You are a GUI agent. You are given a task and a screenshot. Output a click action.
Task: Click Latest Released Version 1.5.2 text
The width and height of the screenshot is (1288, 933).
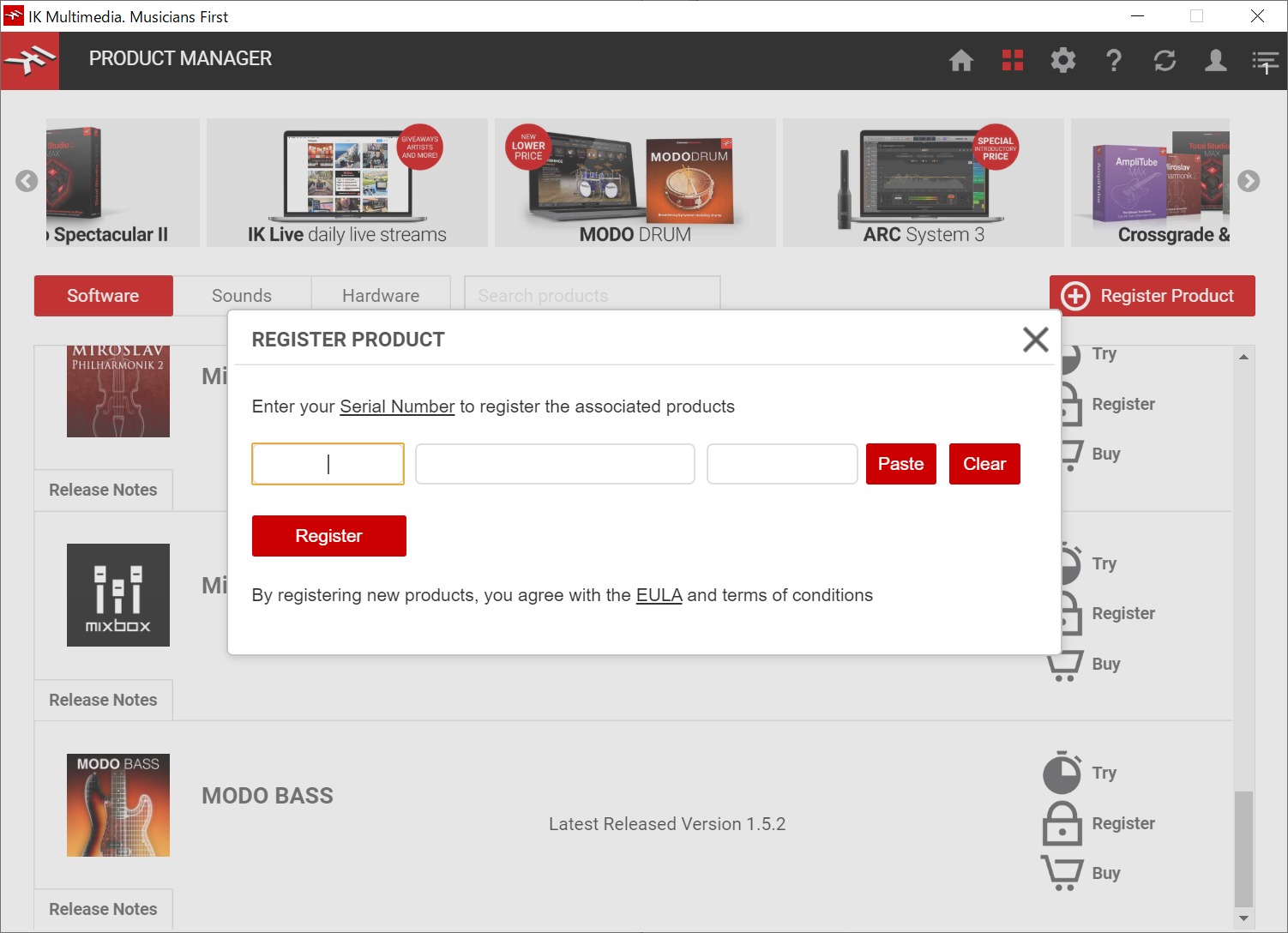(667, 824)
